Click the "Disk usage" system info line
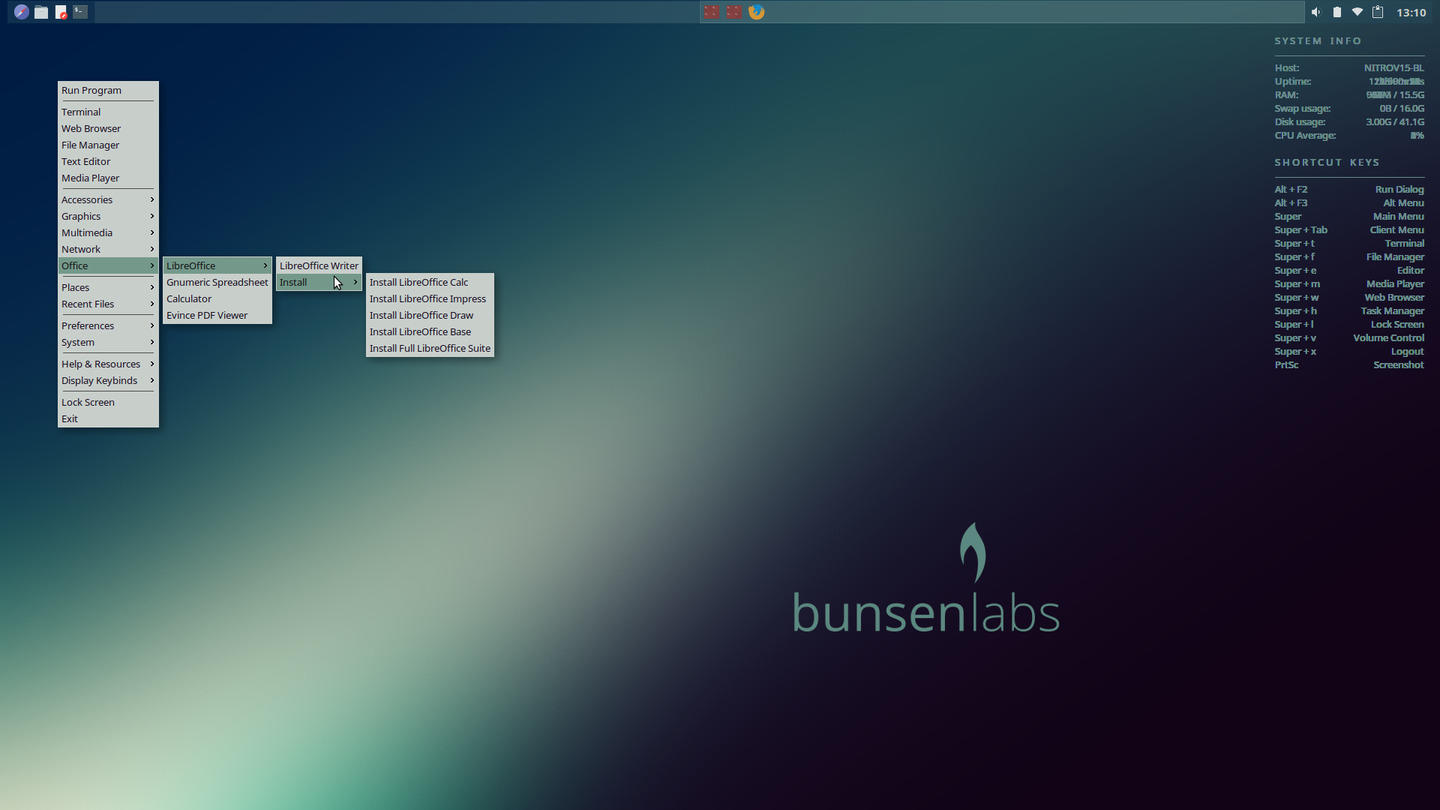Image resolution: width=1440 pixels, height=810 pixels. pos(1349,122)
